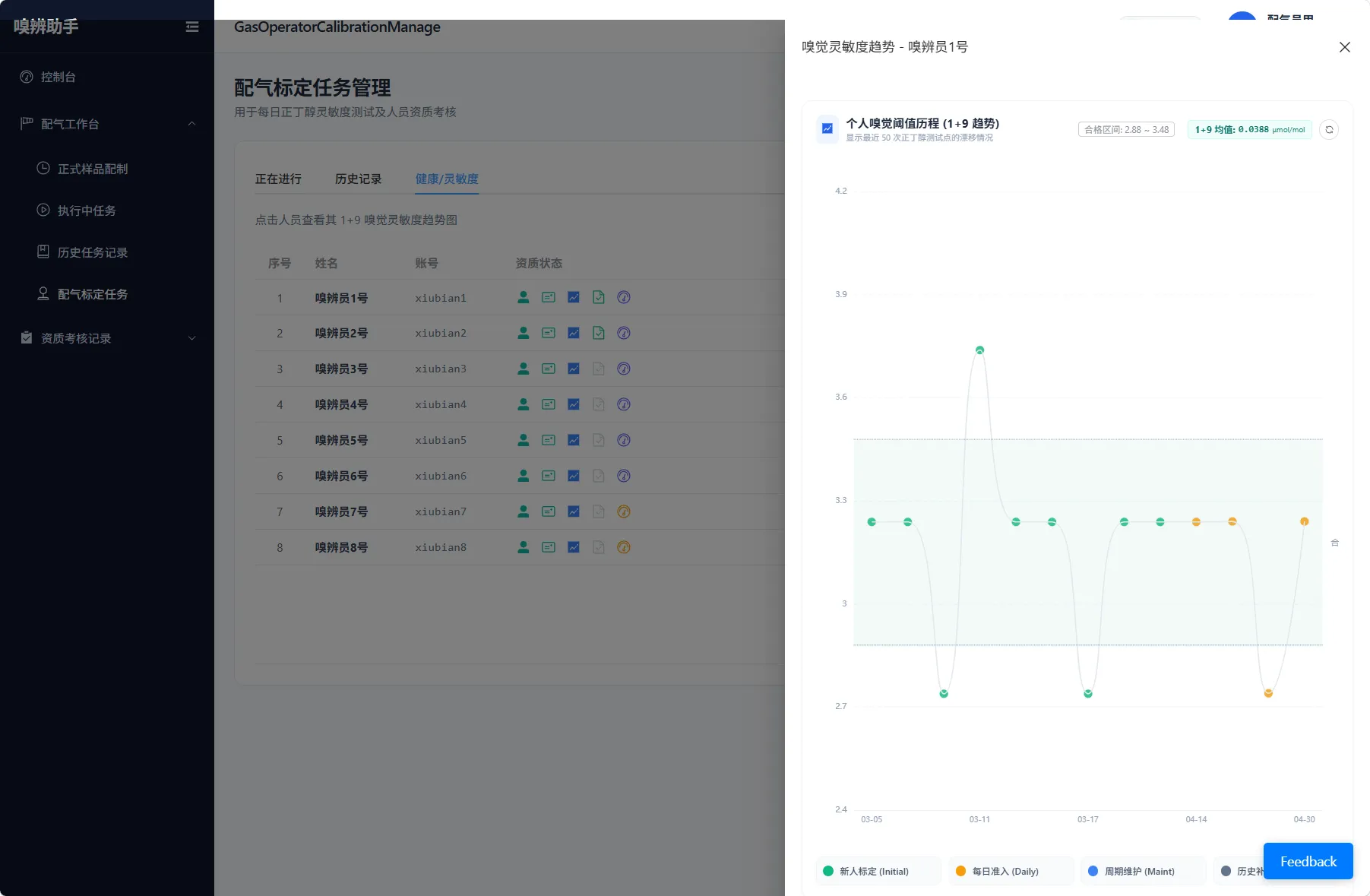Click the account xiubian4 cell
Screen dimensions: 1370x896
(x=441, y=404)
